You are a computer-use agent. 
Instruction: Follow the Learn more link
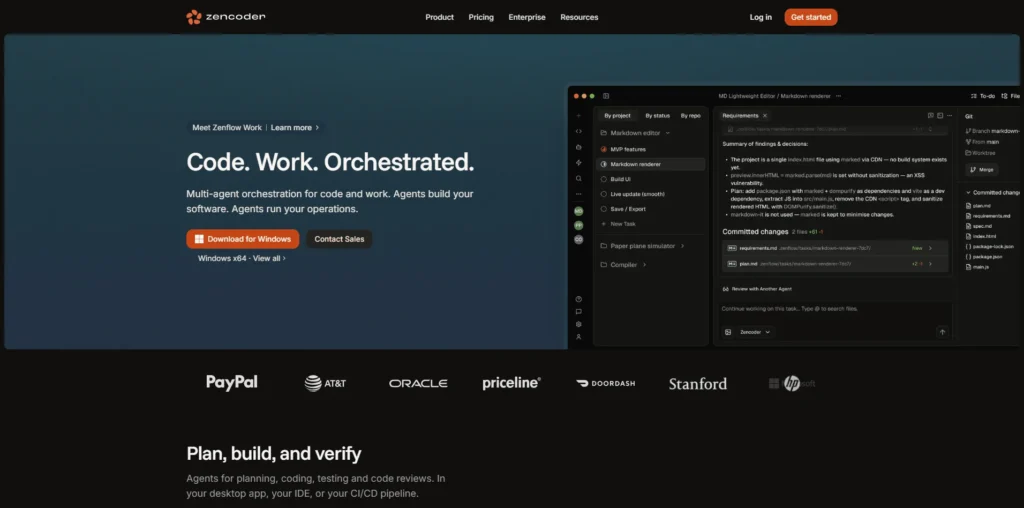(295, 128)
